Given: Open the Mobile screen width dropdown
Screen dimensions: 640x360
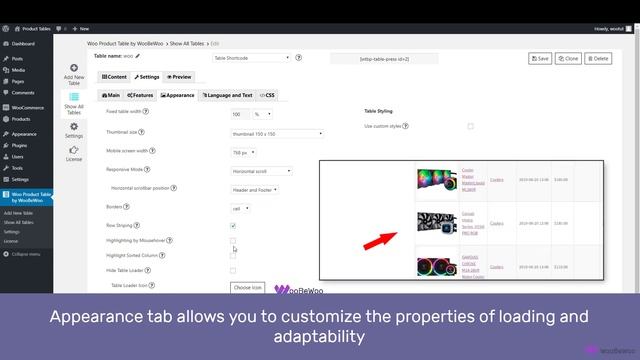Looking at the screenshot, I should pyautogui.click(x=243, y=153).
